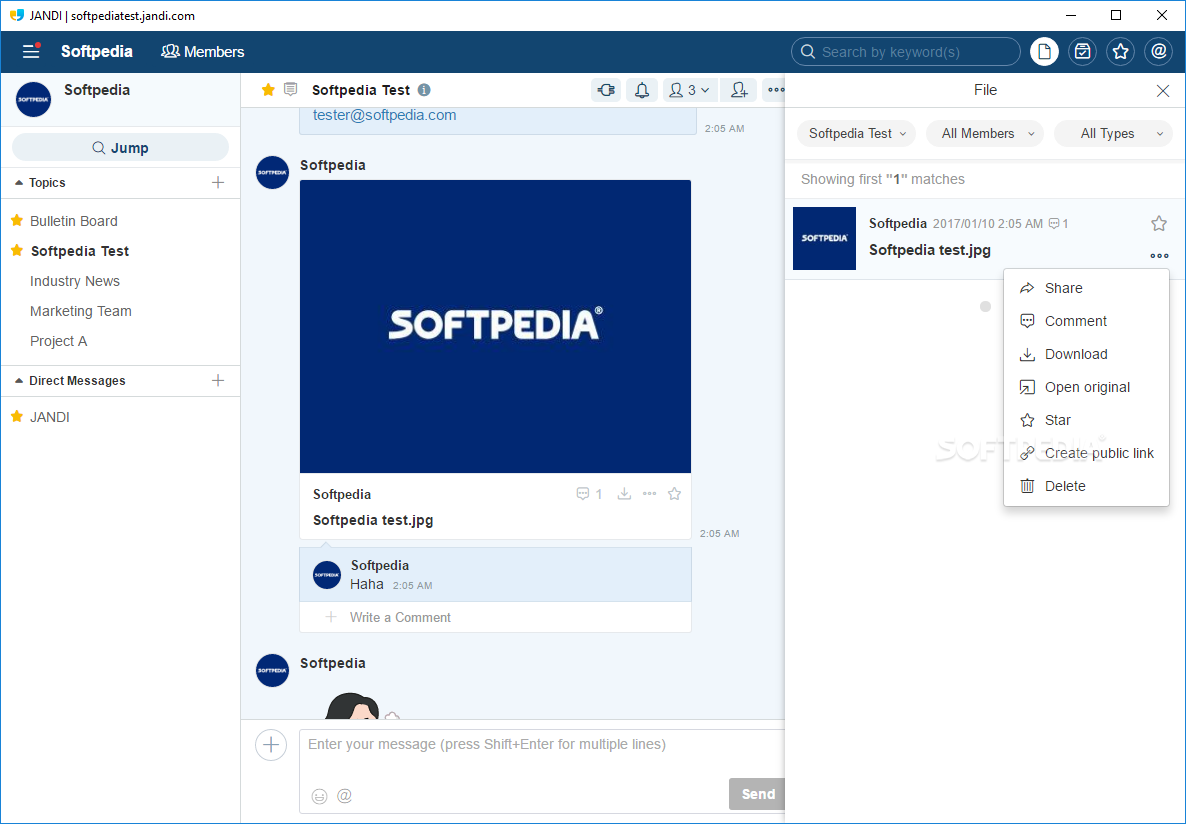Open starred items from the header star icon
Viewport: 1186px width, 824px height.
(x=1120, y=51)
